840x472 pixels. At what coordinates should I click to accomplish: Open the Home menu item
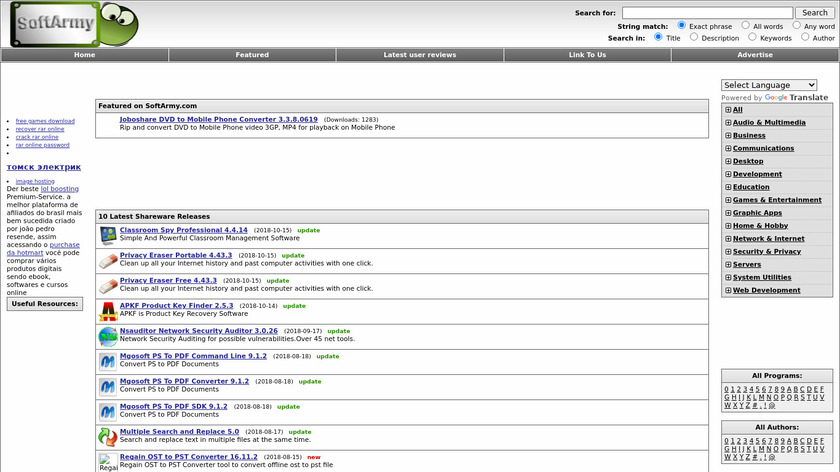(85, 55)
